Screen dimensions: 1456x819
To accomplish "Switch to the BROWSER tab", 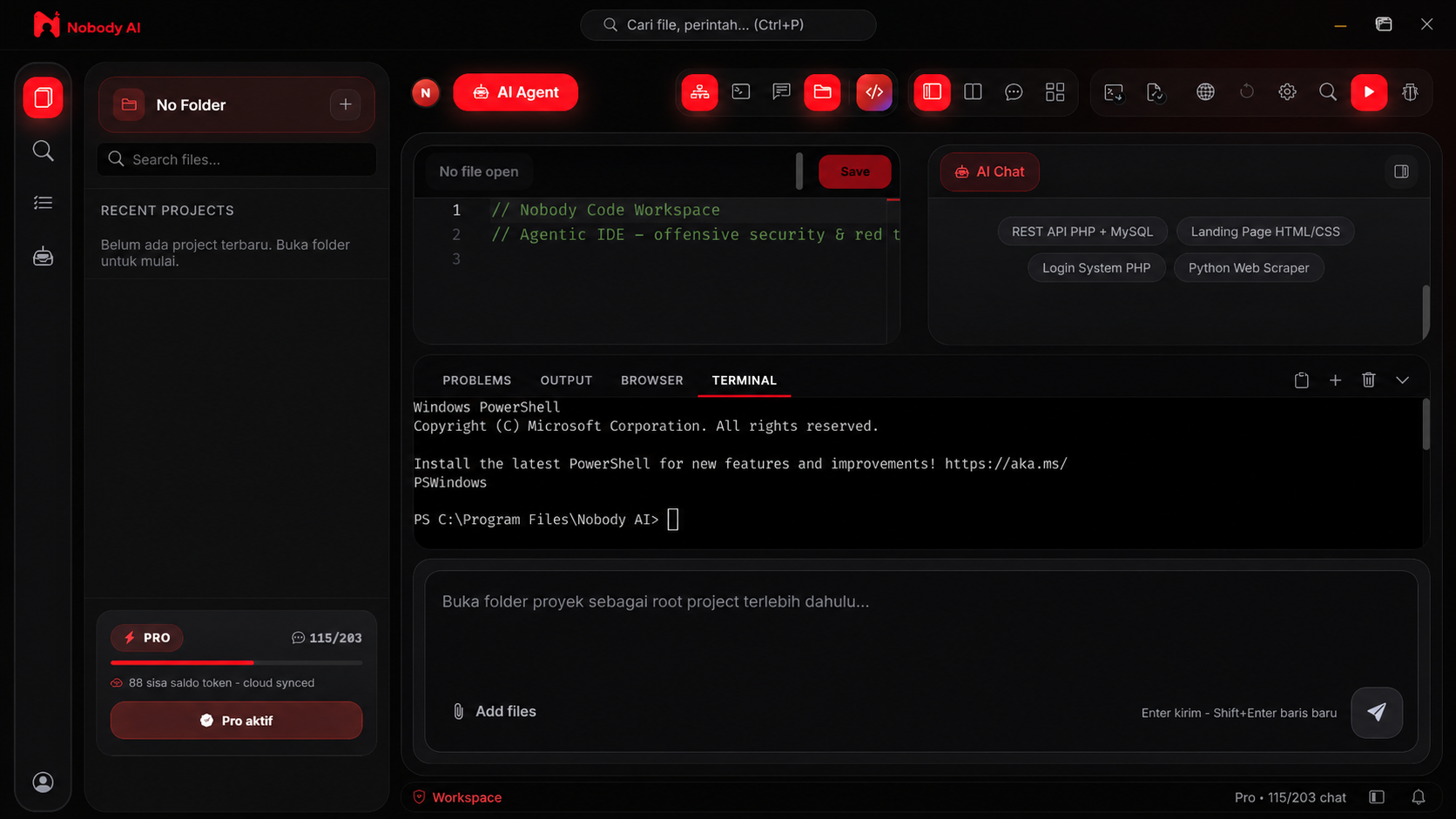I will point(651,380).
